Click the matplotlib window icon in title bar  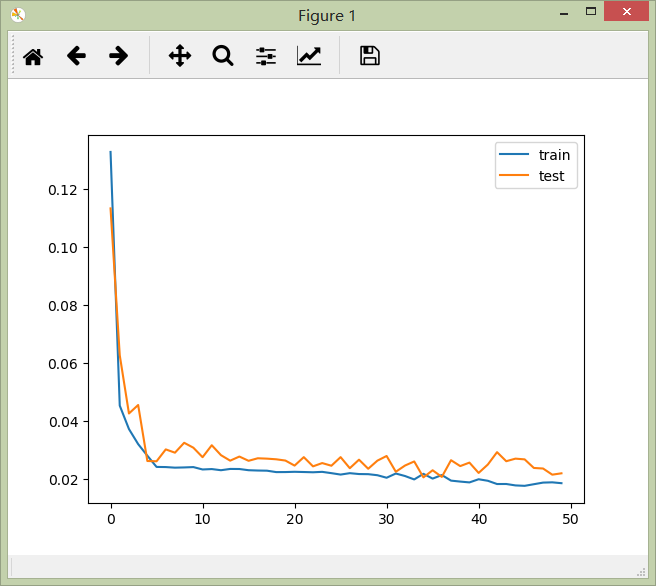(18, 15)
